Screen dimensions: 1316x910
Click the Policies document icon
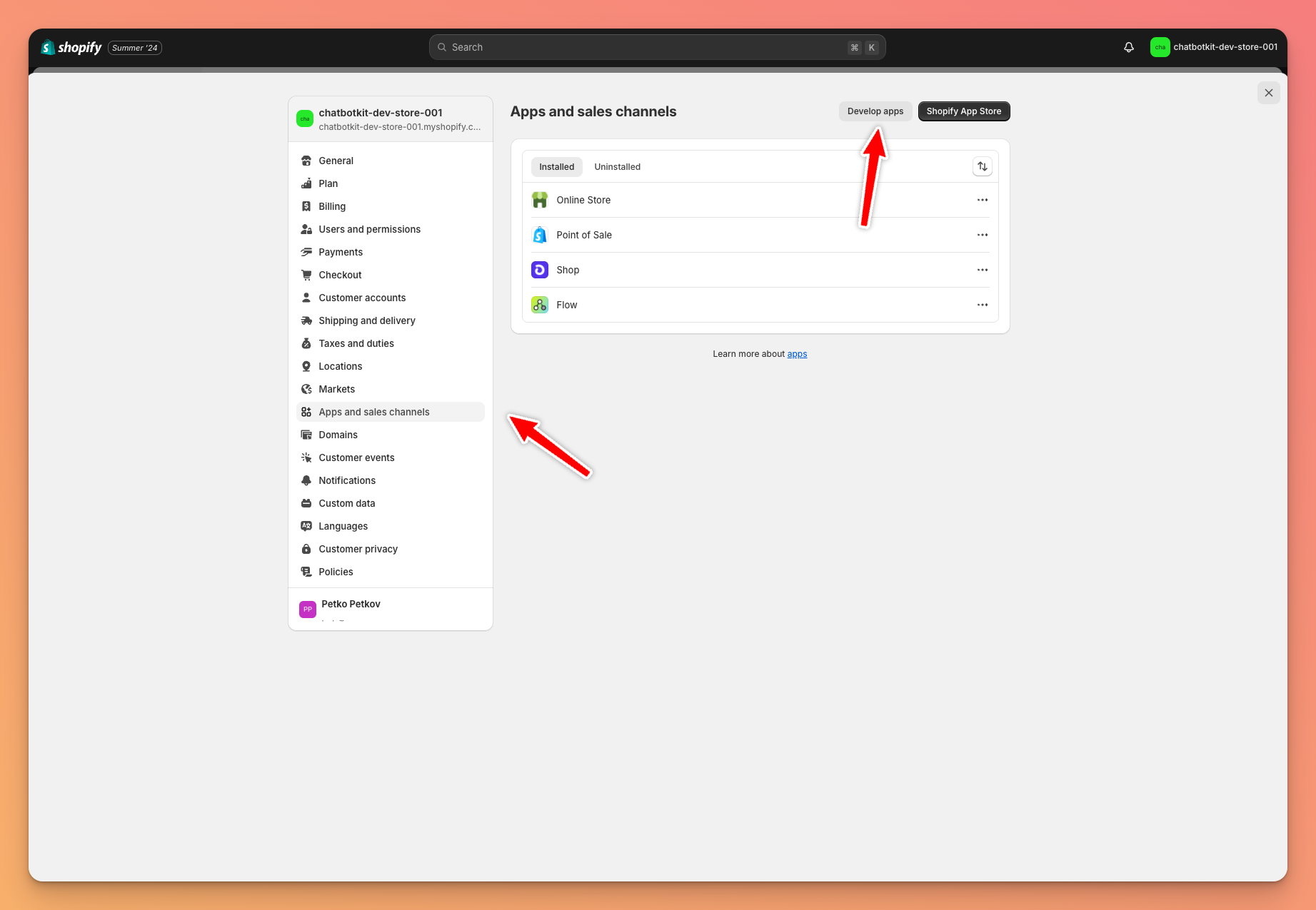(306, 572)
